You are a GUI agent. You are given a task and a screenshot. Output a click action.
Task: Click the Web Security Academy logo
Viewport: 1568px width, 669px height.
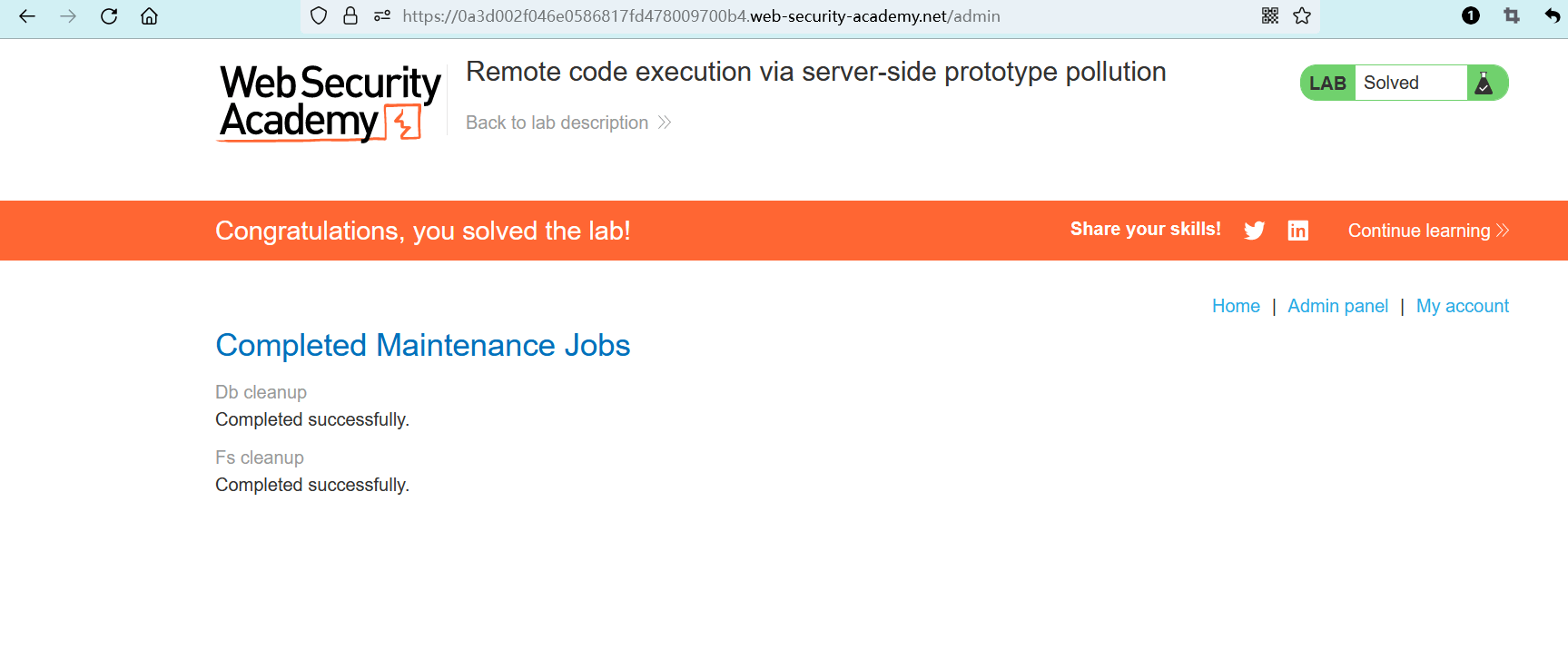(330, 103)
